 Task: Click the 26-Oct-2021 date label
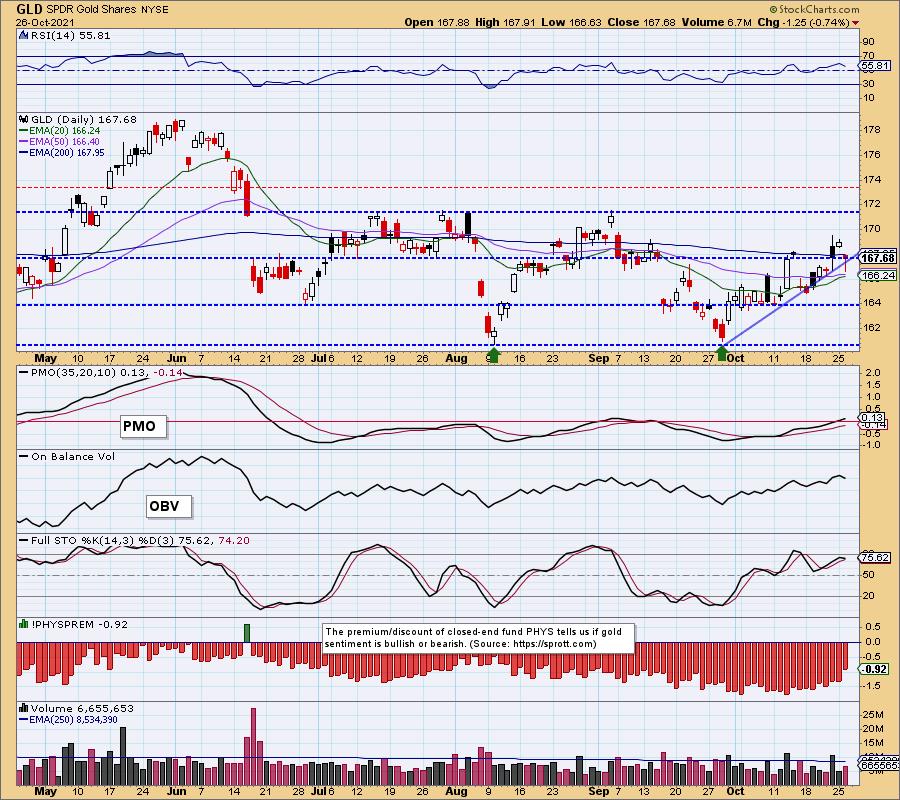coord(44,22)
